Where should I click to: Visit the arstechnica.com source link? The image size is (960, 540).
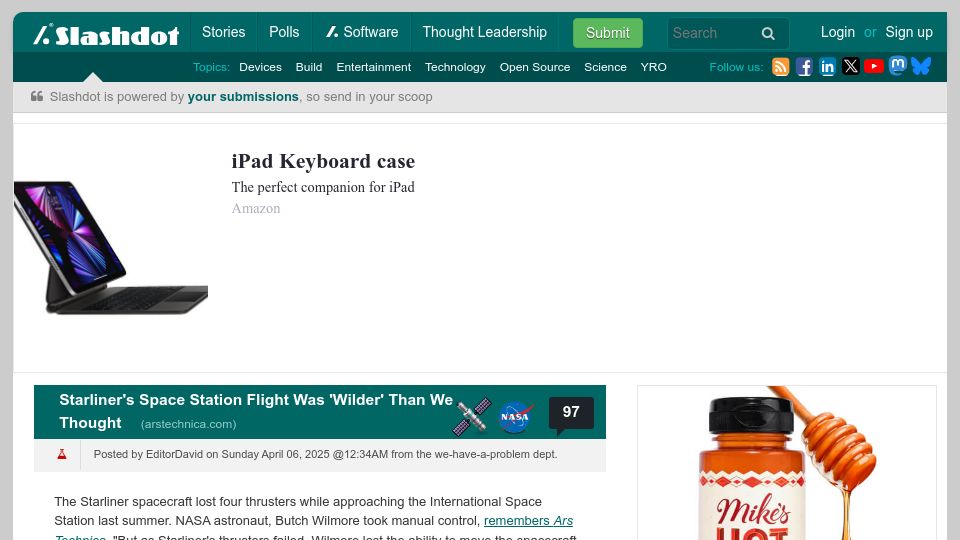coord(189,424)
